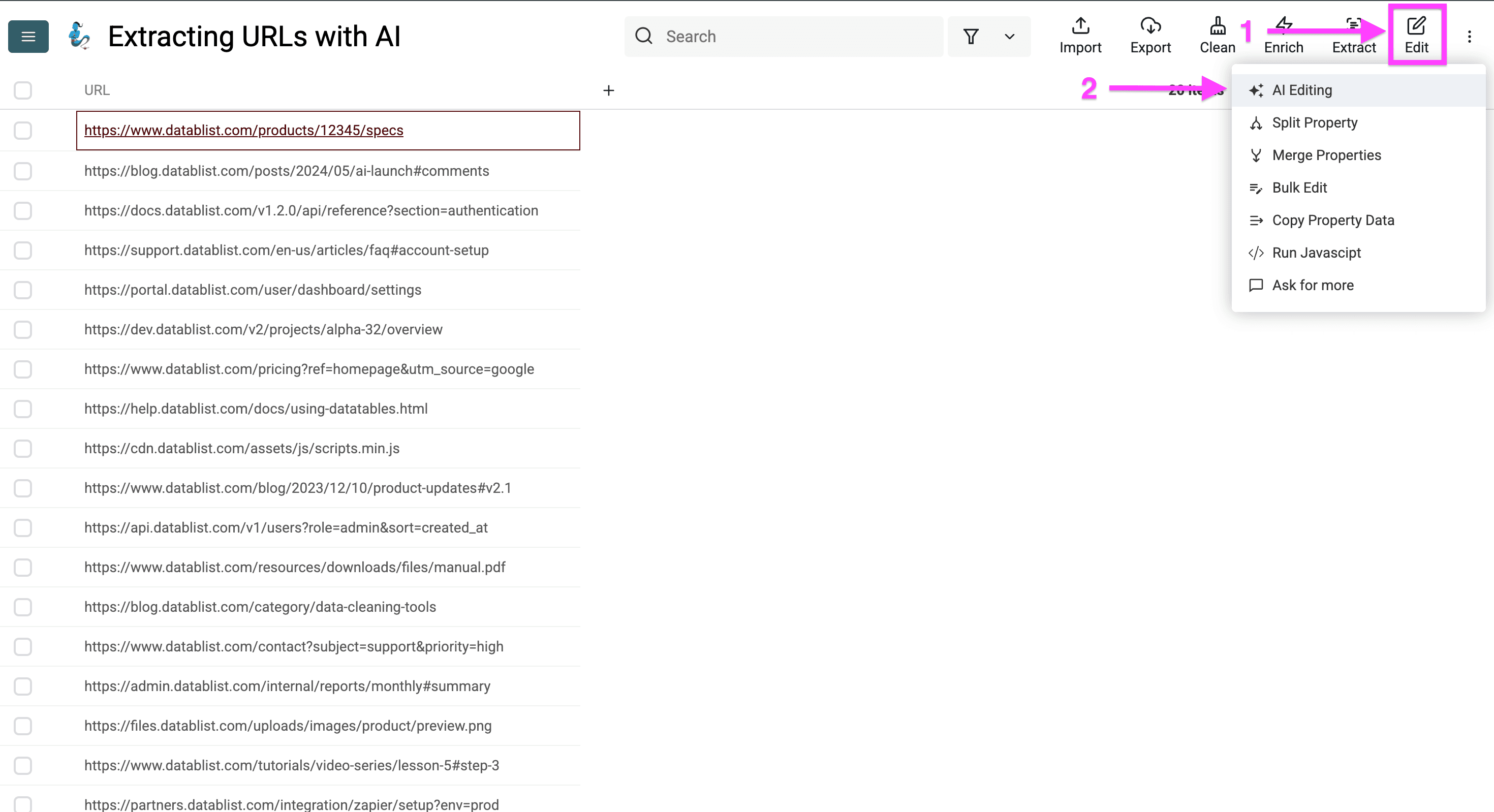1494x812 pixels.
Task: Click the filter funnel icon
Action: [971, 36]
